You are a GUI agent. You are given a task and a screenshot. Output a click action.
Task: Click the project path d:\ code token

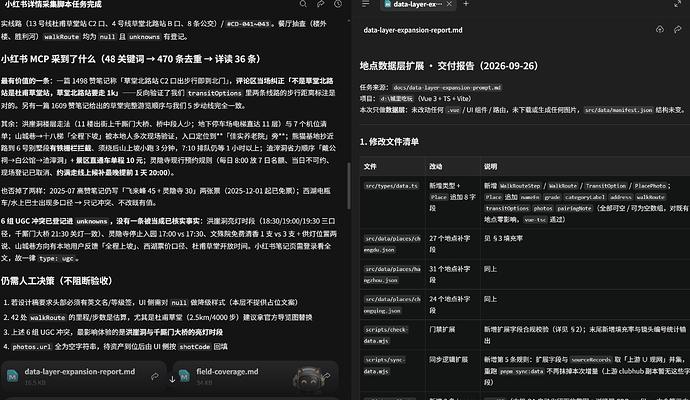pos(396,99)
